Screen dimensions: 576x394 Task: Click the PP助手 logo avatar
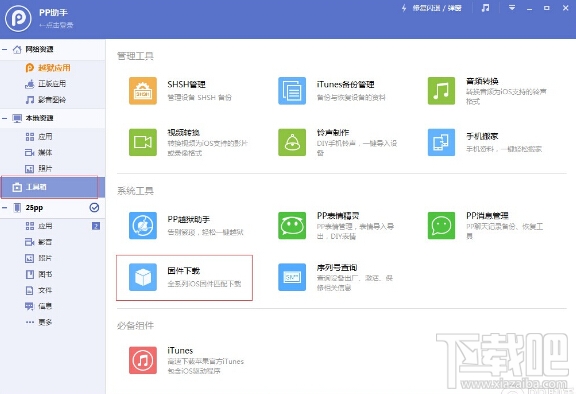[18, 18]
